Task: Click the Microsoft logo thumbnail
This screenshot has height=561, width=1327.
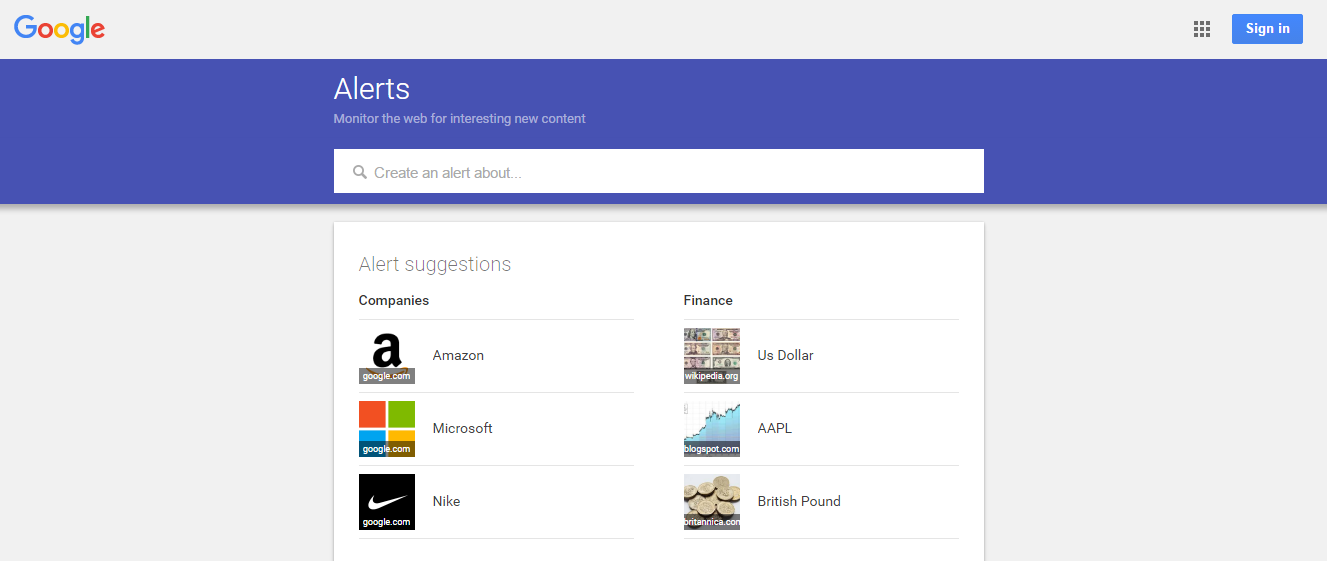Action: point(387,429)
